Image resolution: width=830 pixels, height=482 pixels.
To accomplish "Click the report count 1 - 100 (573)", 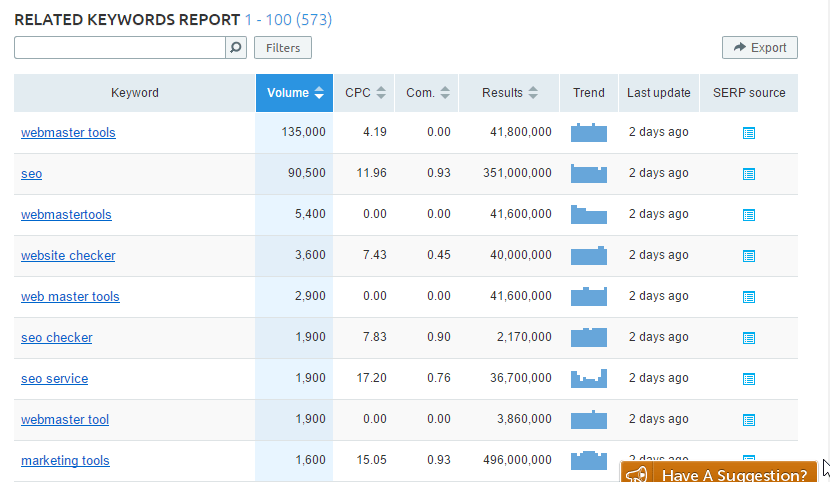I will pos(288,20).
